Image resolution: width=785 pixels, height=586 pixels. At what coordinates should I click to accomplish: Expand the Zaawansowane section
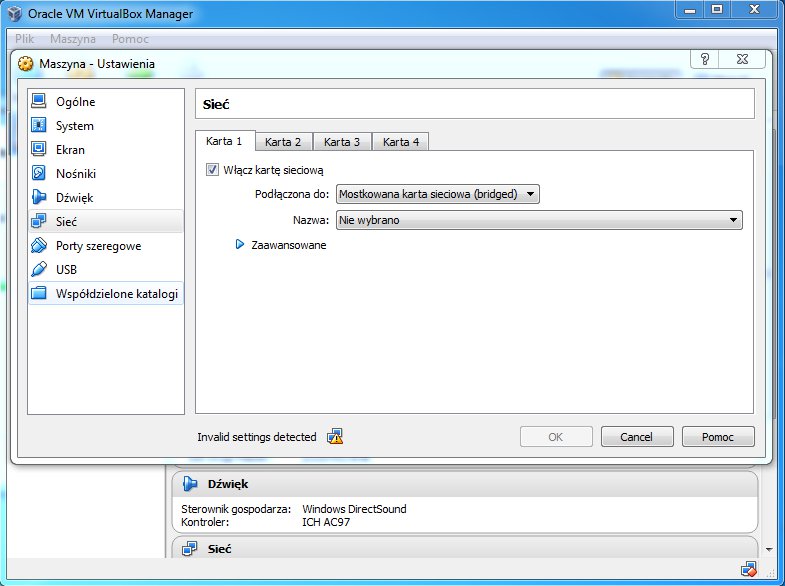(x=240, y=244)
